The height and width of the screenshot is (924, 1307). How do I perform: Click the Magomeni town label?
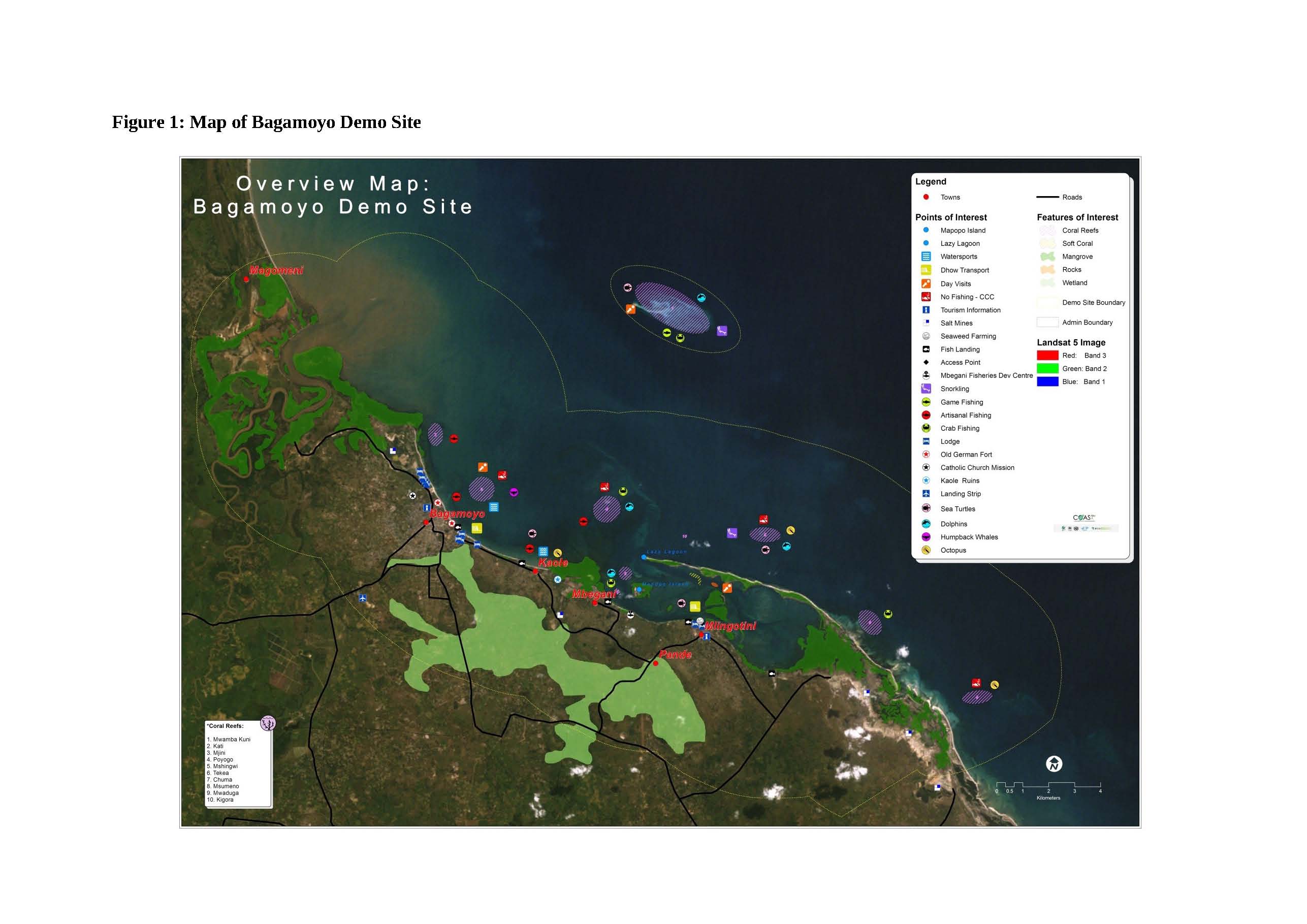(276, 270)
